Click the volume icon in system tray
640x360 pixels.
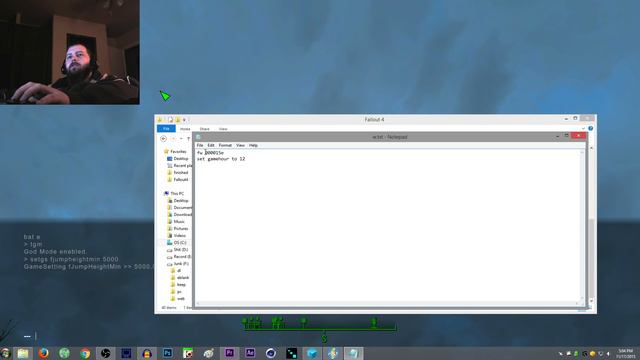coord(608,354)
